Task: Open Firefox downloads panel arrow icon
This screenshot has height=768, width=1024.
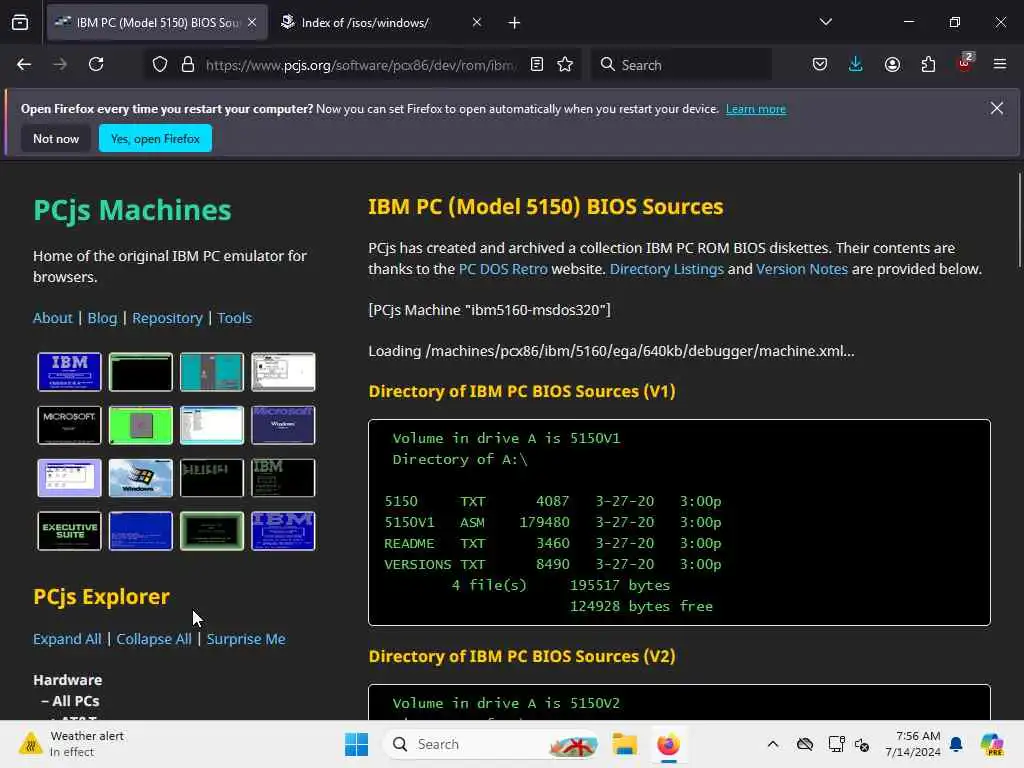Action: (x=856, y=64)
